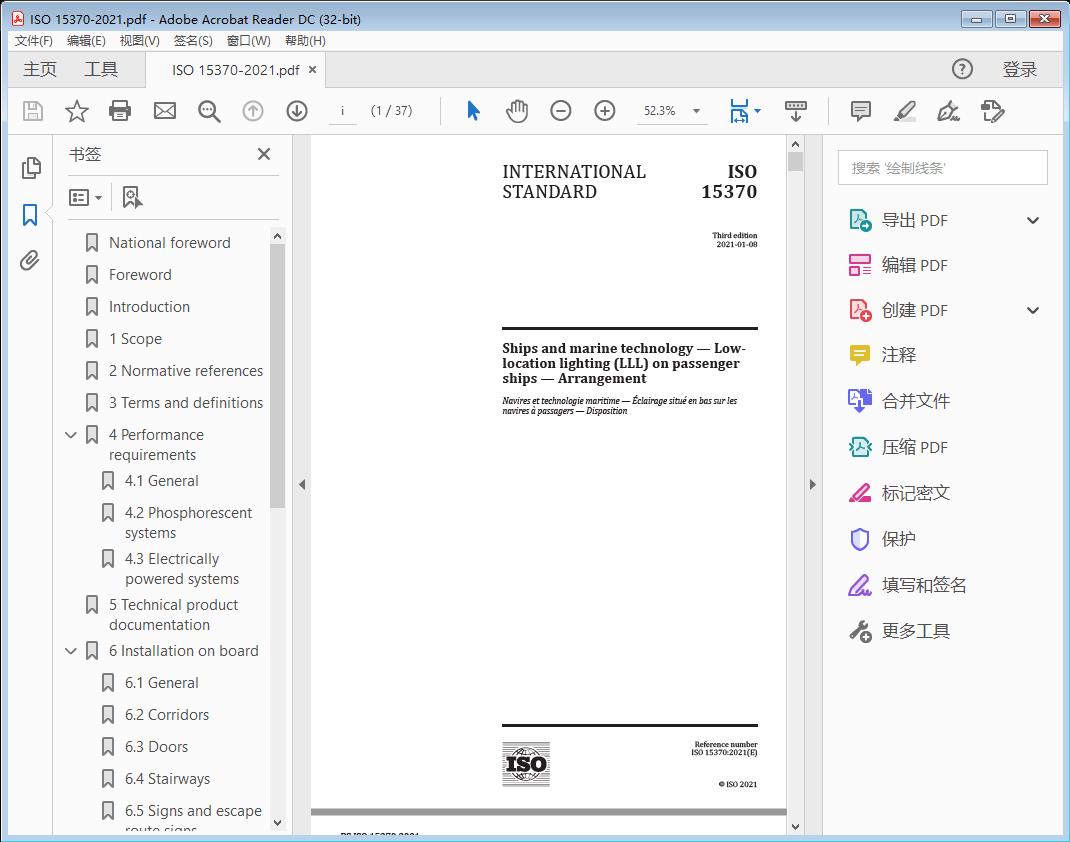Email the PDF as attachment
The height and width of the screenshot is (842, 1070).
(164, 111)
